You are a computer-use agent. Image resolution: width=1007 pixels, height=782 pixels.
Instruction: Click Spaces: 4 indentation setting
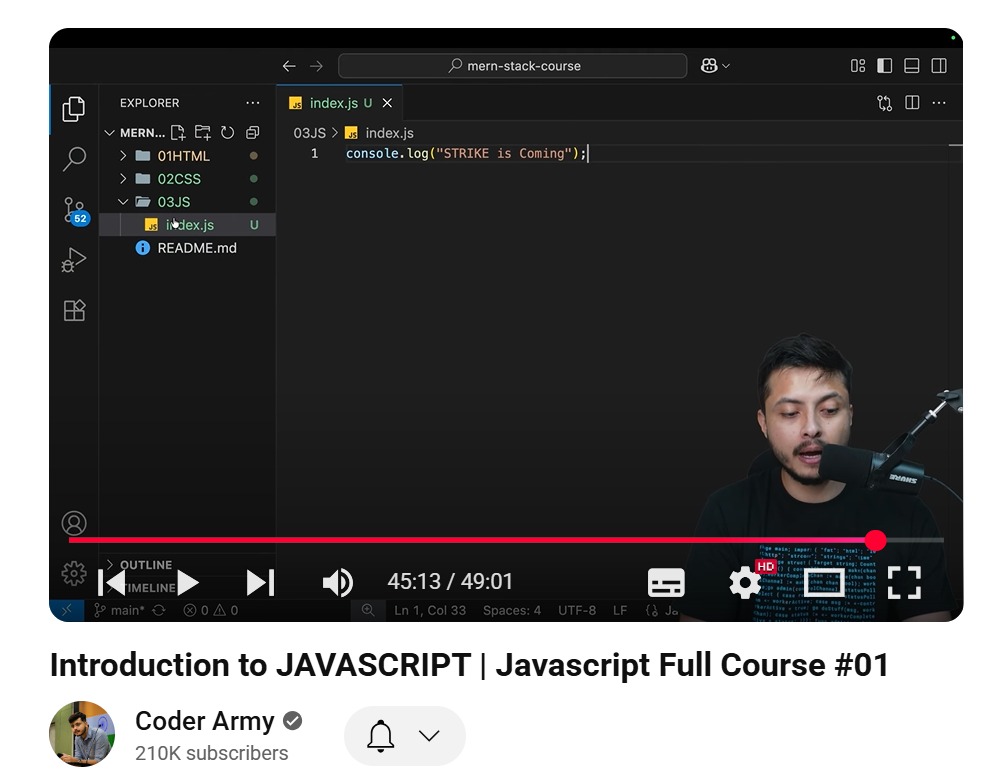(x=512, y=611)
